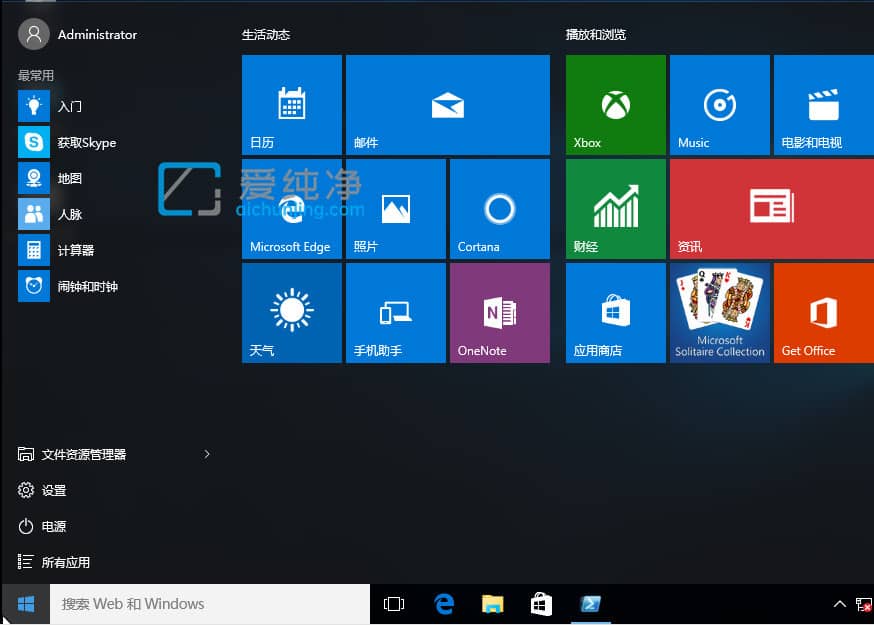Open the Photos (照片) tile
This screenshot has width=874, height=625.
(395, 208)
